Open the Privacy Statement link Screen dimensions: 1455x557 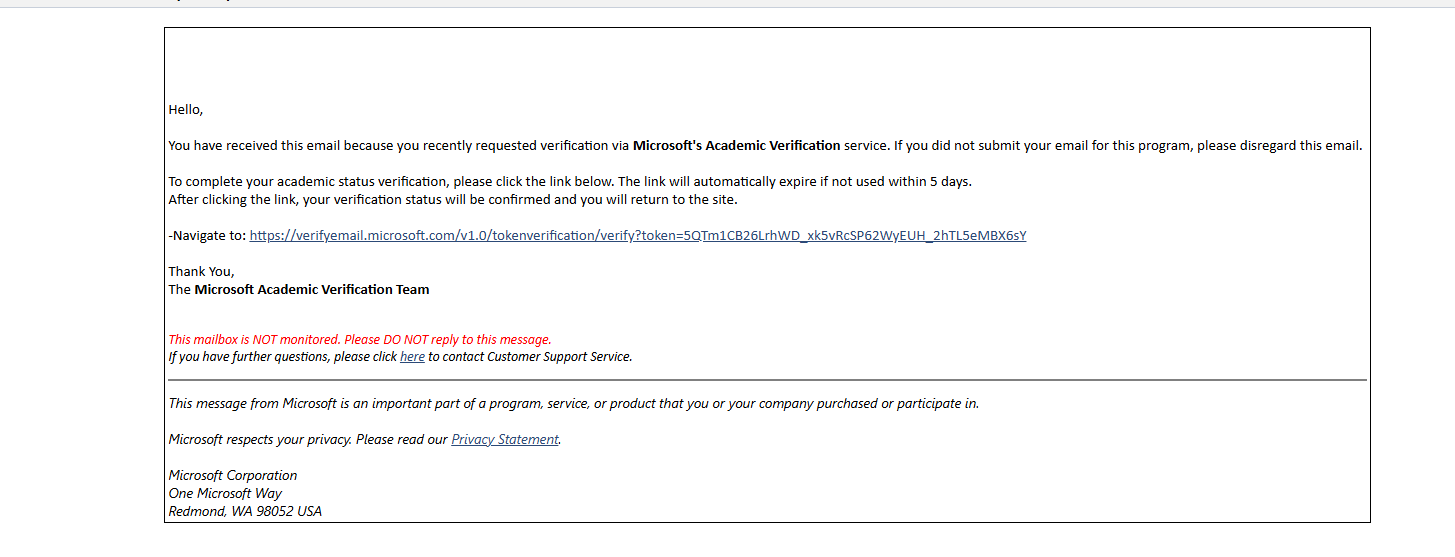click(x=505, y=440)
